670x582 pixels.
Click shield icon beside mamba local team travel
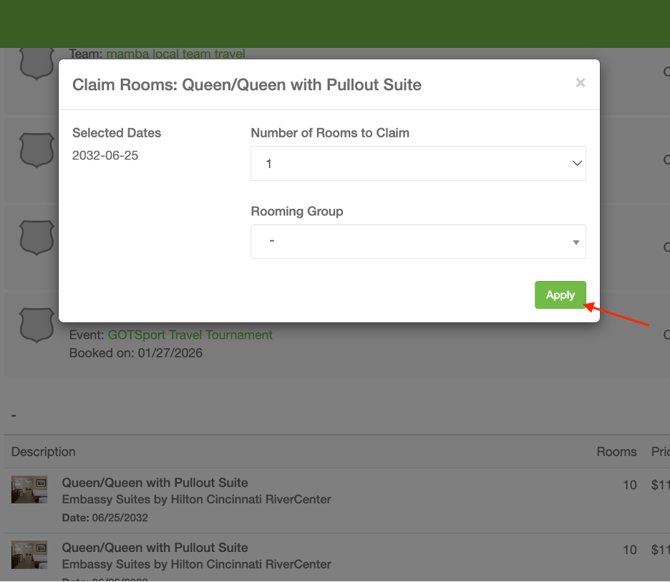point(37,62)
